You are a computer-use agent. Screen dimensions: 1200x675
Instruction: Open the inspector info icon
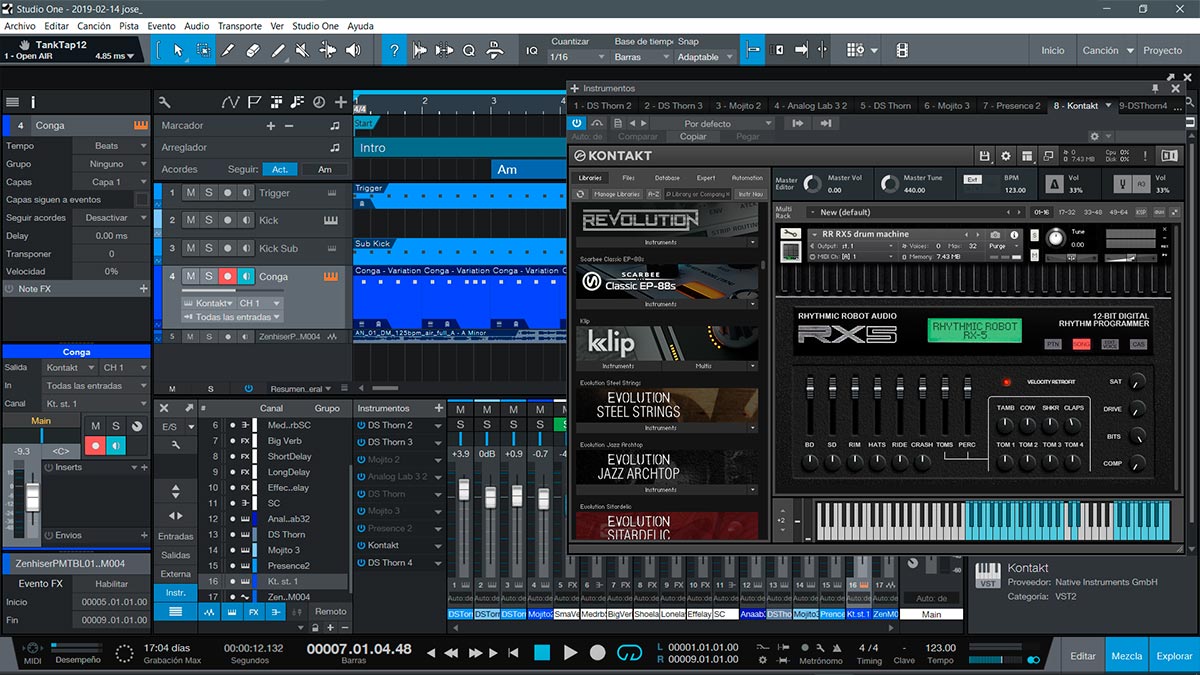[33, 101]
